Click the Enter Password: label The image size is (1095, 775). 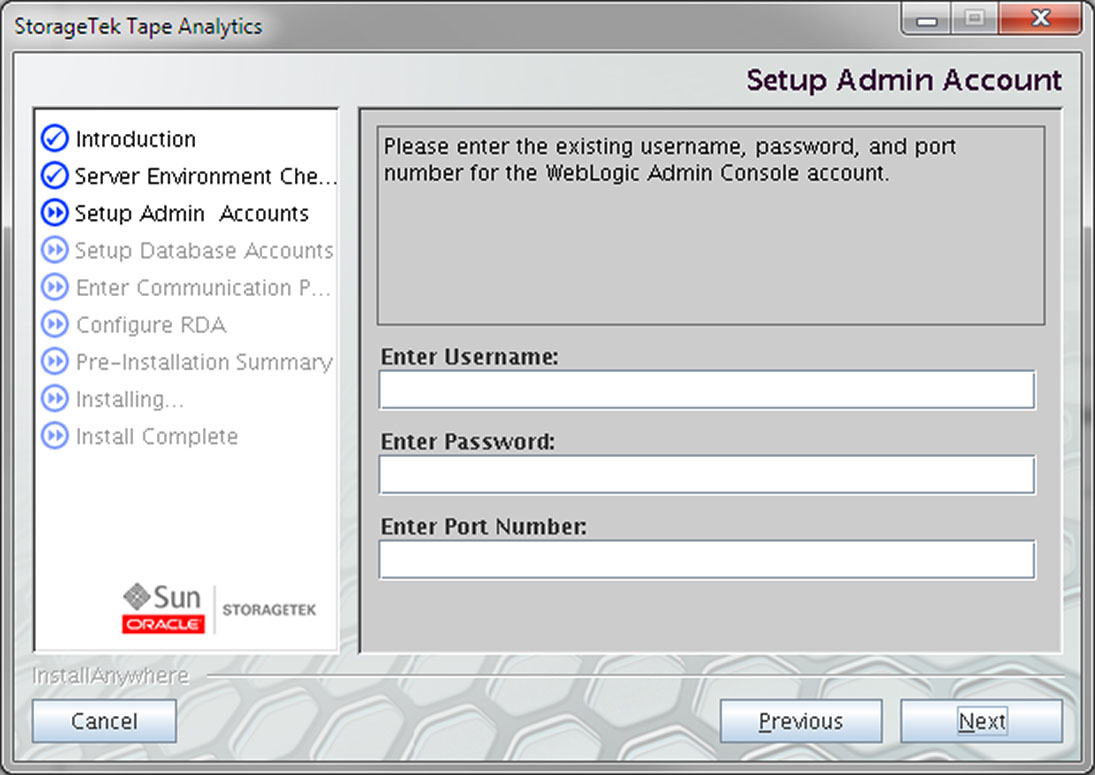point(467,442)
